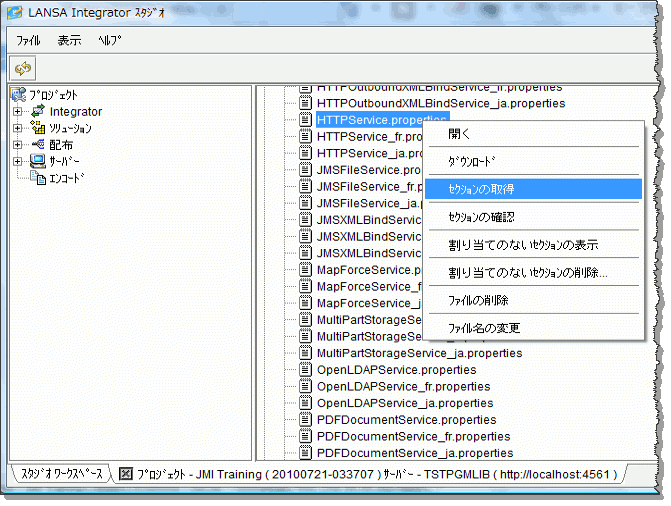This screenshot has width=671, height=506.
Task: Choose ファイルの削除 from context menu
Action: coord(534,301)
